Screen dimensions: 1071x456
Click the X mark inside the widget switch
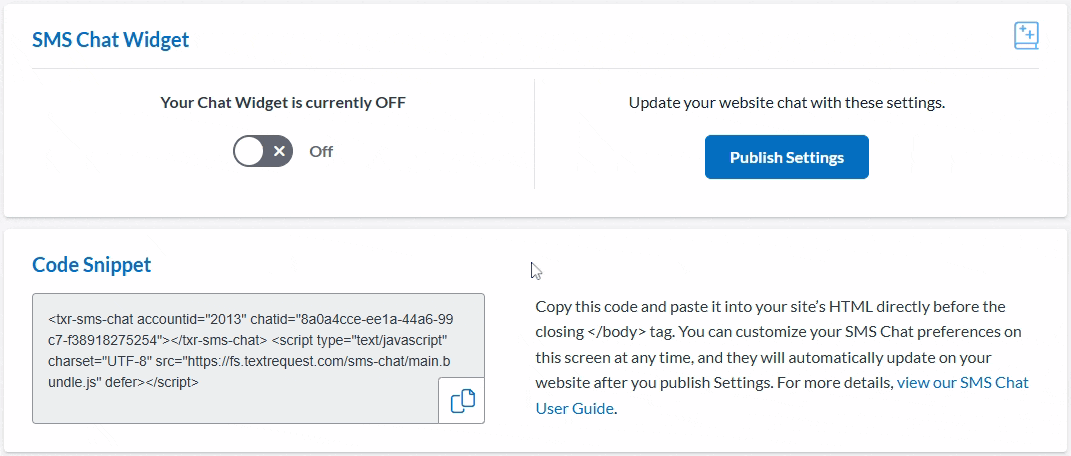point(280,152)
